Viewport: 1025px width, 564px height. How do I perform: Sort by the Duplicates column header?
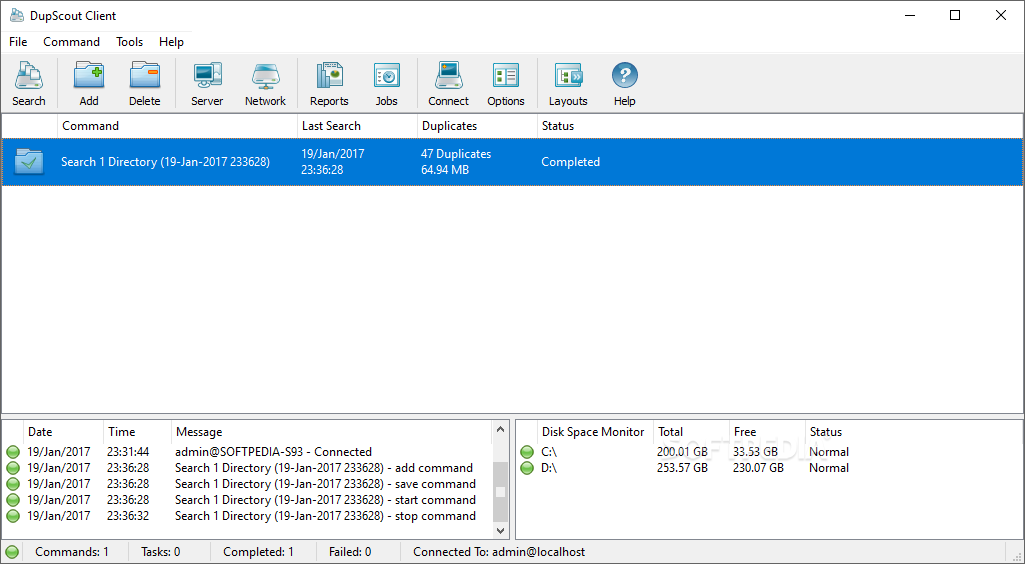click(477, 126)
